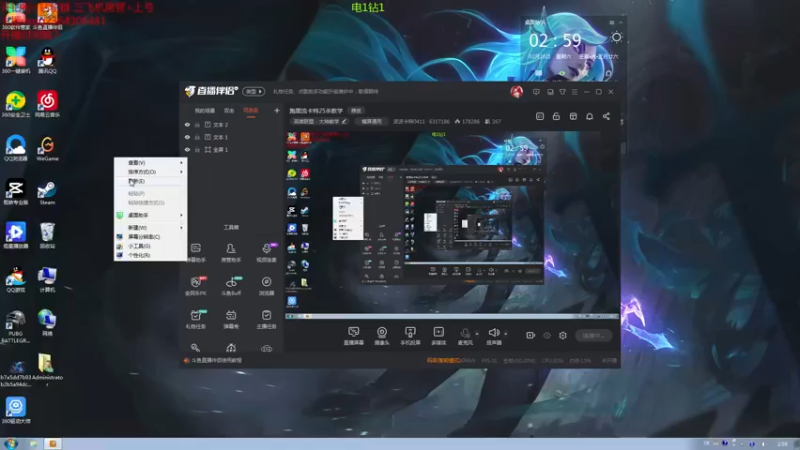Select the 全屏 1 source row
This screenshot has height=450, width=800.
[232, 150]
